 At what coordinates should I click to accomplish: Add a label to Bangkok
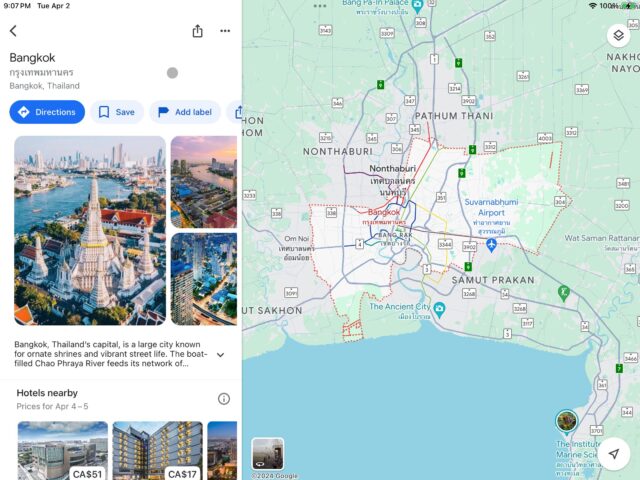(x=184, y=112)
